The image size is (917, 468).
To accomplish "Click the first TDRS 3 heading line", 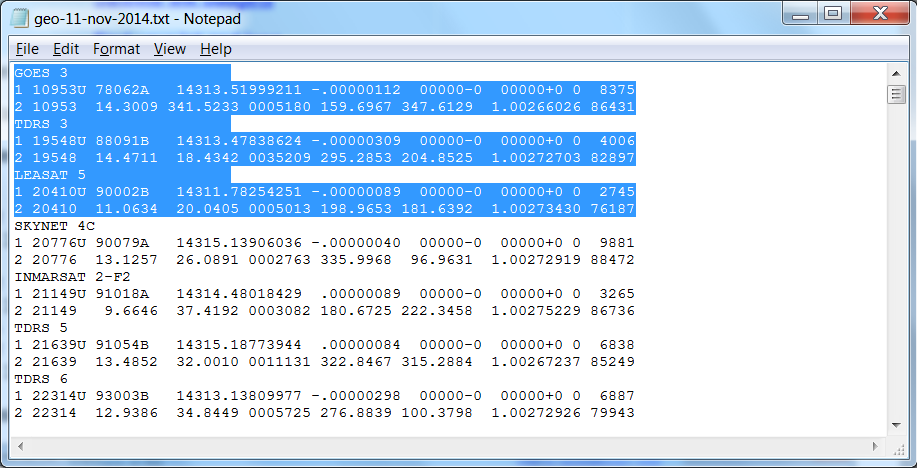I will click(41, 124).
